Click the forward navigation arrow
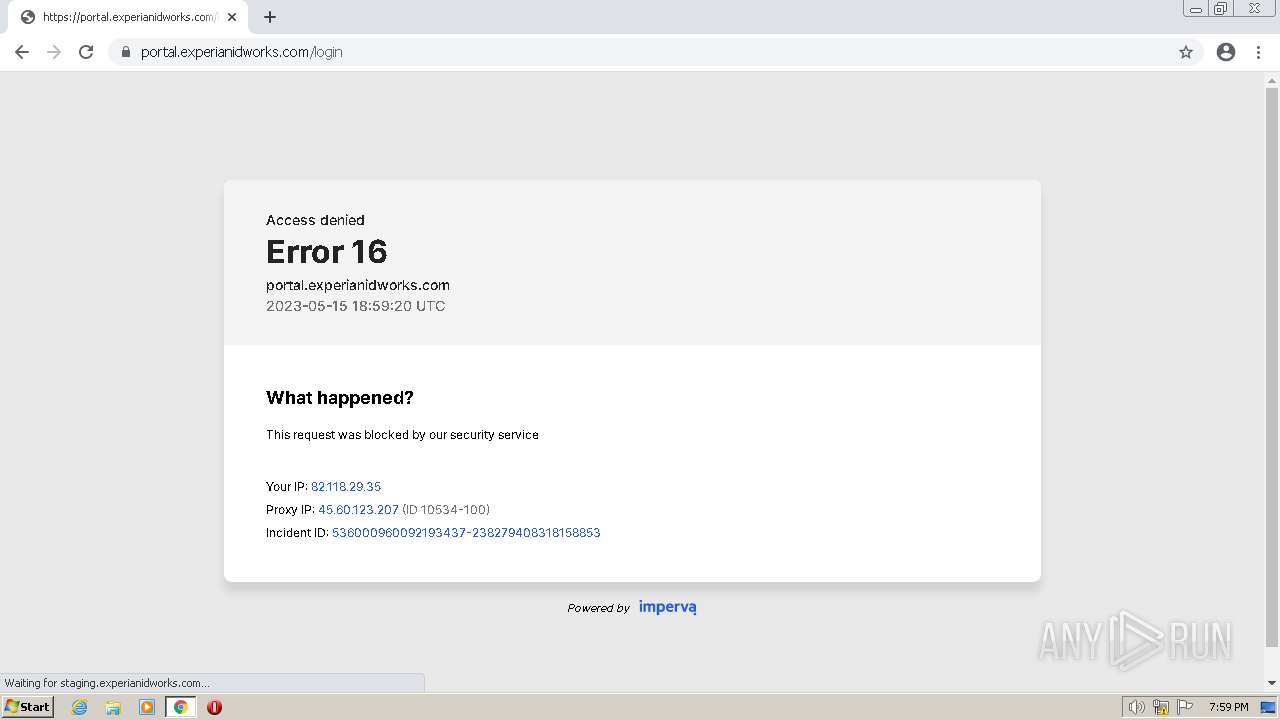The image size is (1280, 720). click(x=54, y=52)
